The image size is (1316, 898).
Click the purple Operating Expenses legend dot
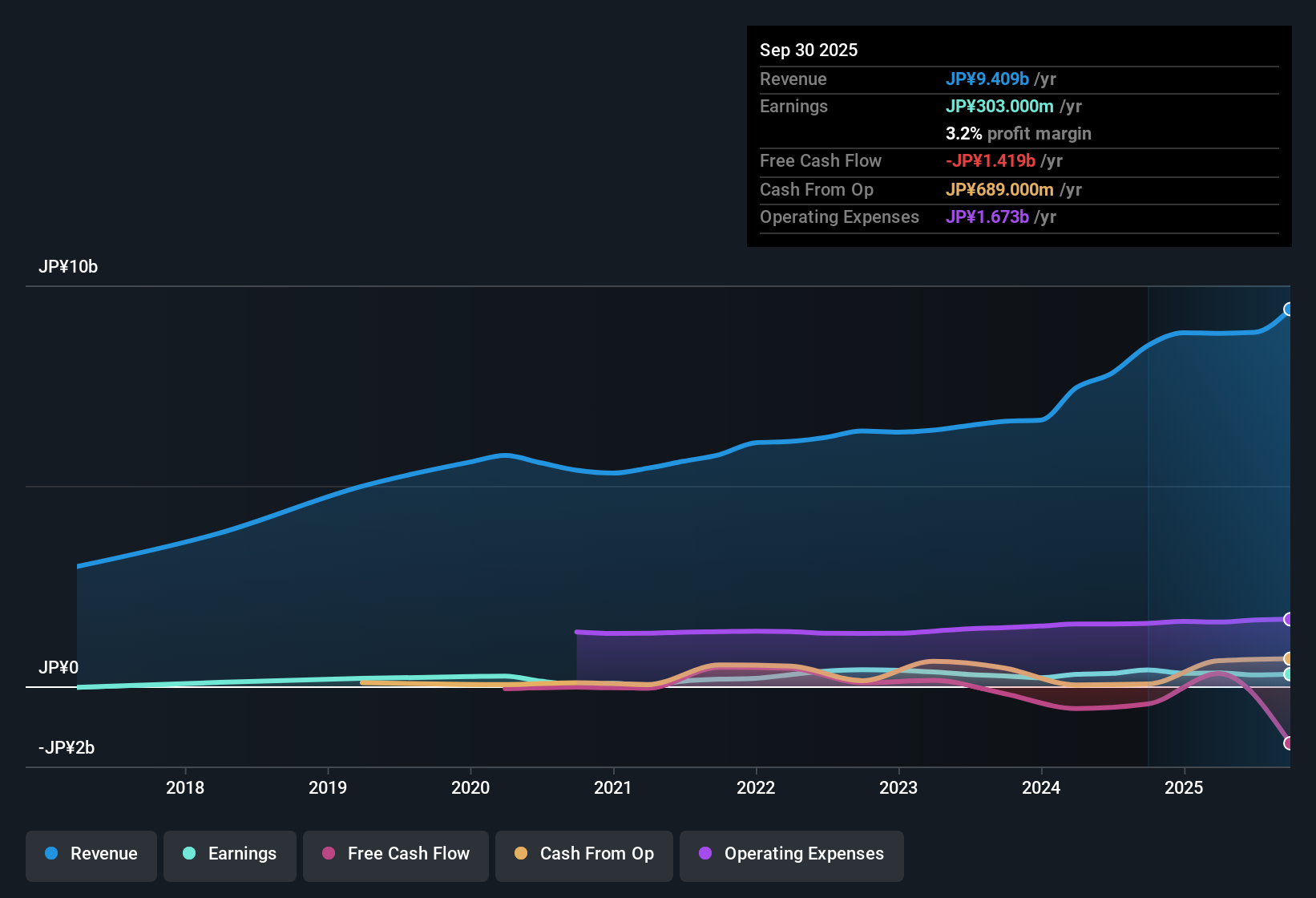(704, 854)
